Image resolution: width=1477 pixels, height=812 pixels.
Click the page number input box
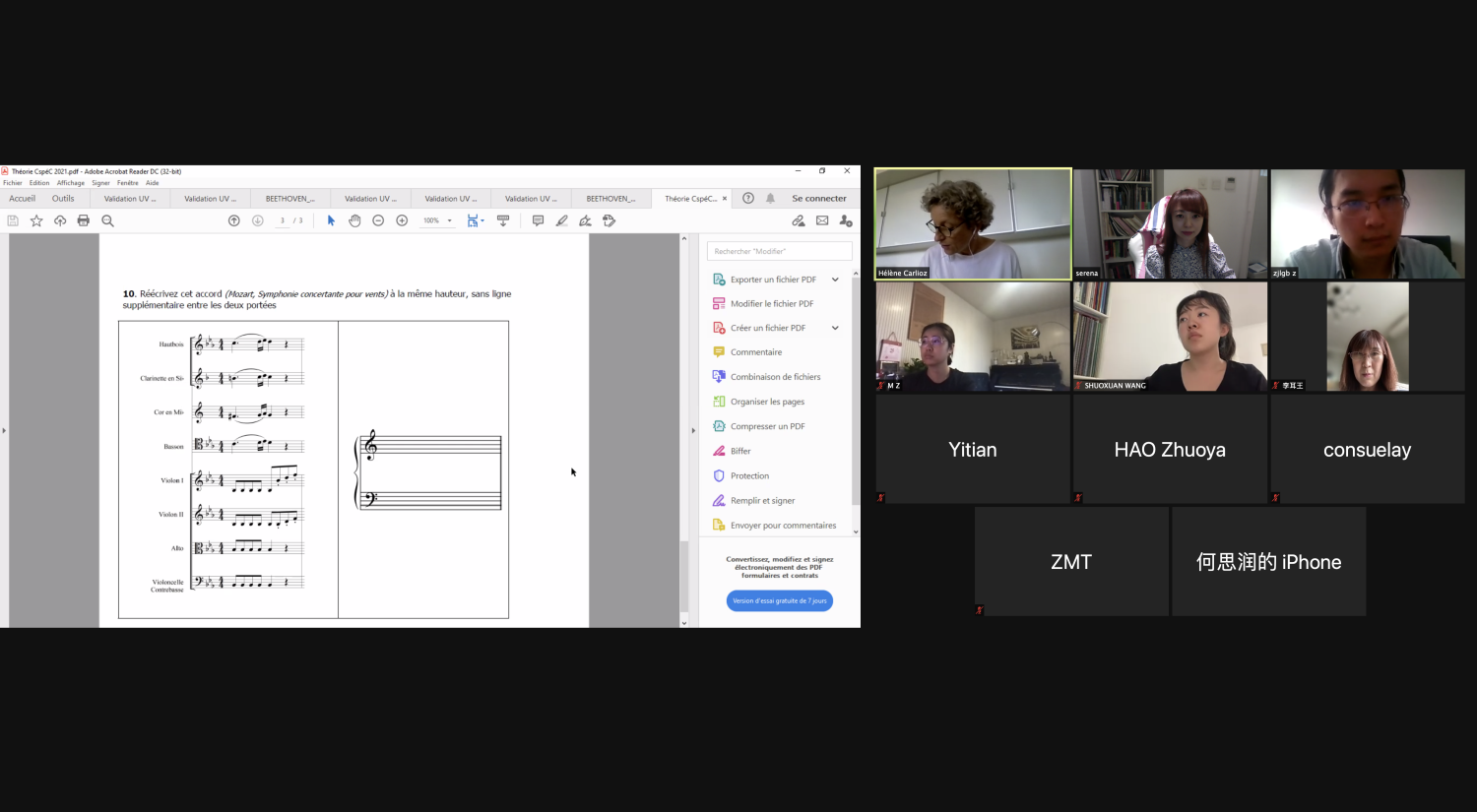pos(283,220)
